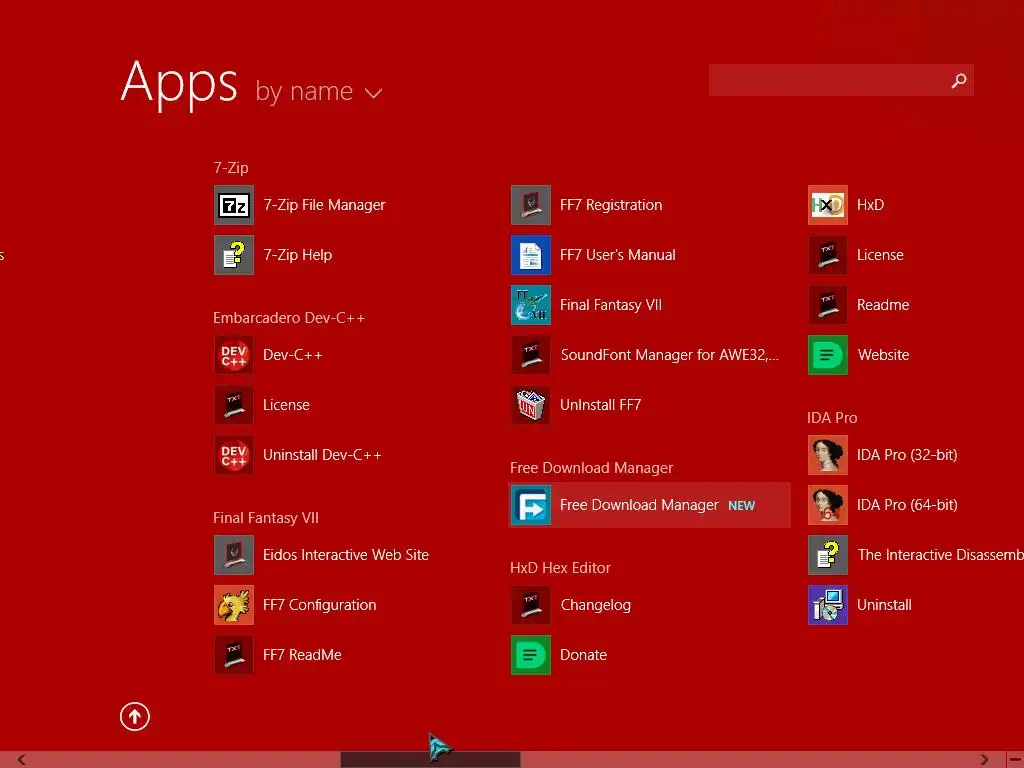
Task: Open The Interactive Disassembler help icon
Action: [x=828, y=555]
